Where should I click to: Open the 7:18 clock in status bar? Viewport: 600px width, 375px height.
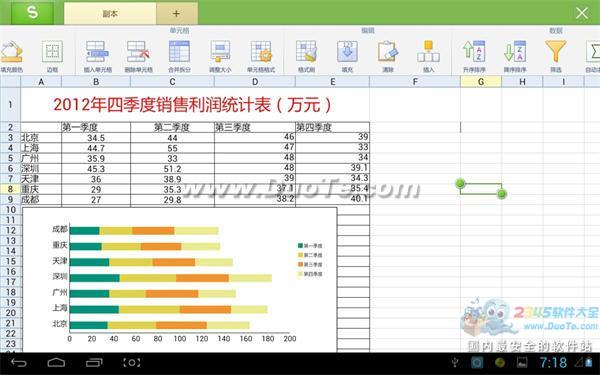(x=553, y=362)
